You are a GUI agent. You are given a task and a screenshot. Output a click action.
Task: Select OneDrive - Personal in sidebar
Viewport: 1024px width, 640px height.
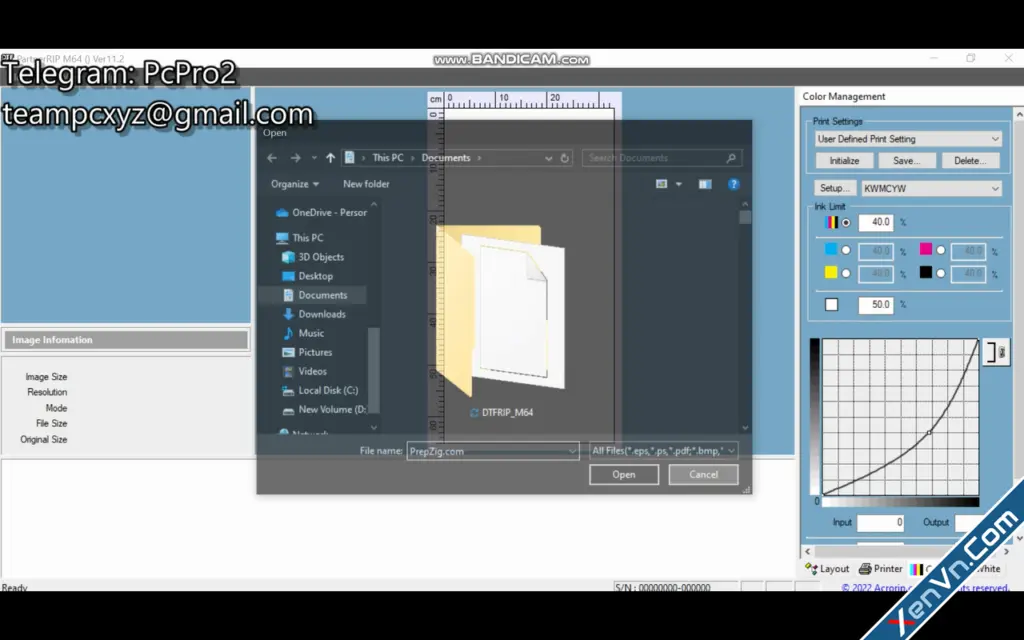pyautogui.click(x=321, y=212)
